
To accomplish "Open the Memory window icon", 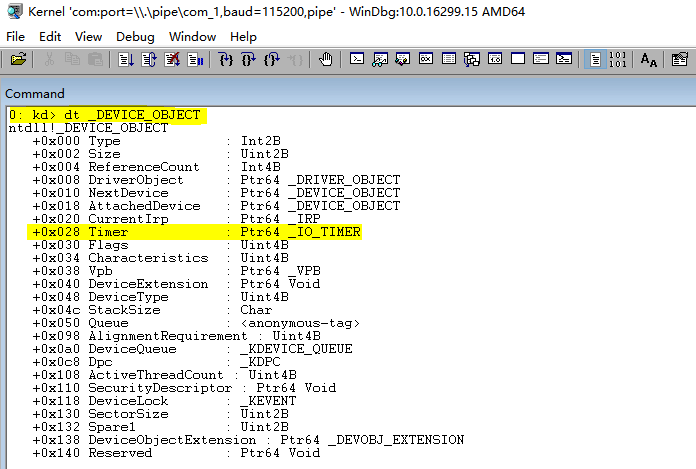I will (449, 59).
